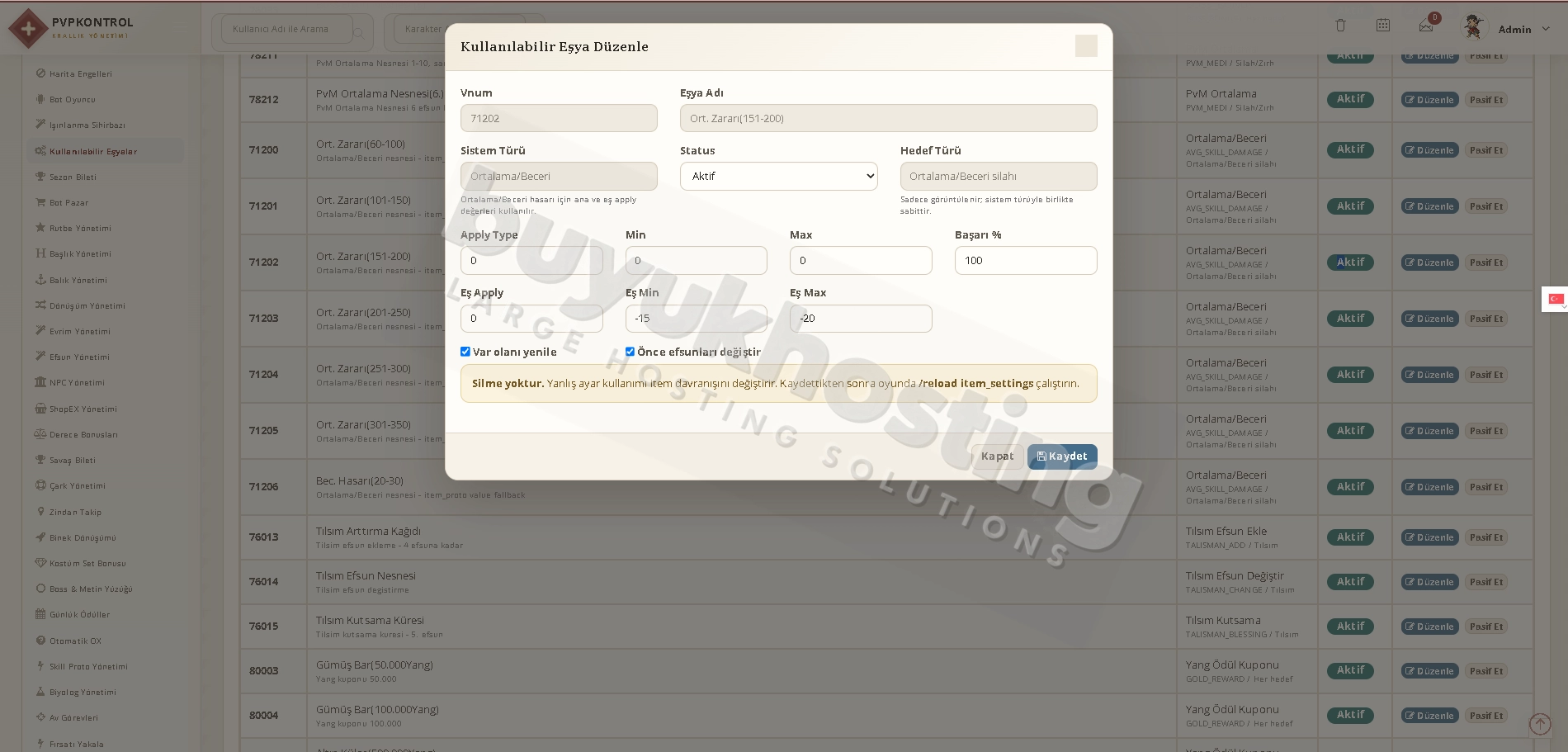Screen dimensions: 1568x752
Task: Click the Biyolog Yönetimi flask icon
Action: [x=40, y=692]
